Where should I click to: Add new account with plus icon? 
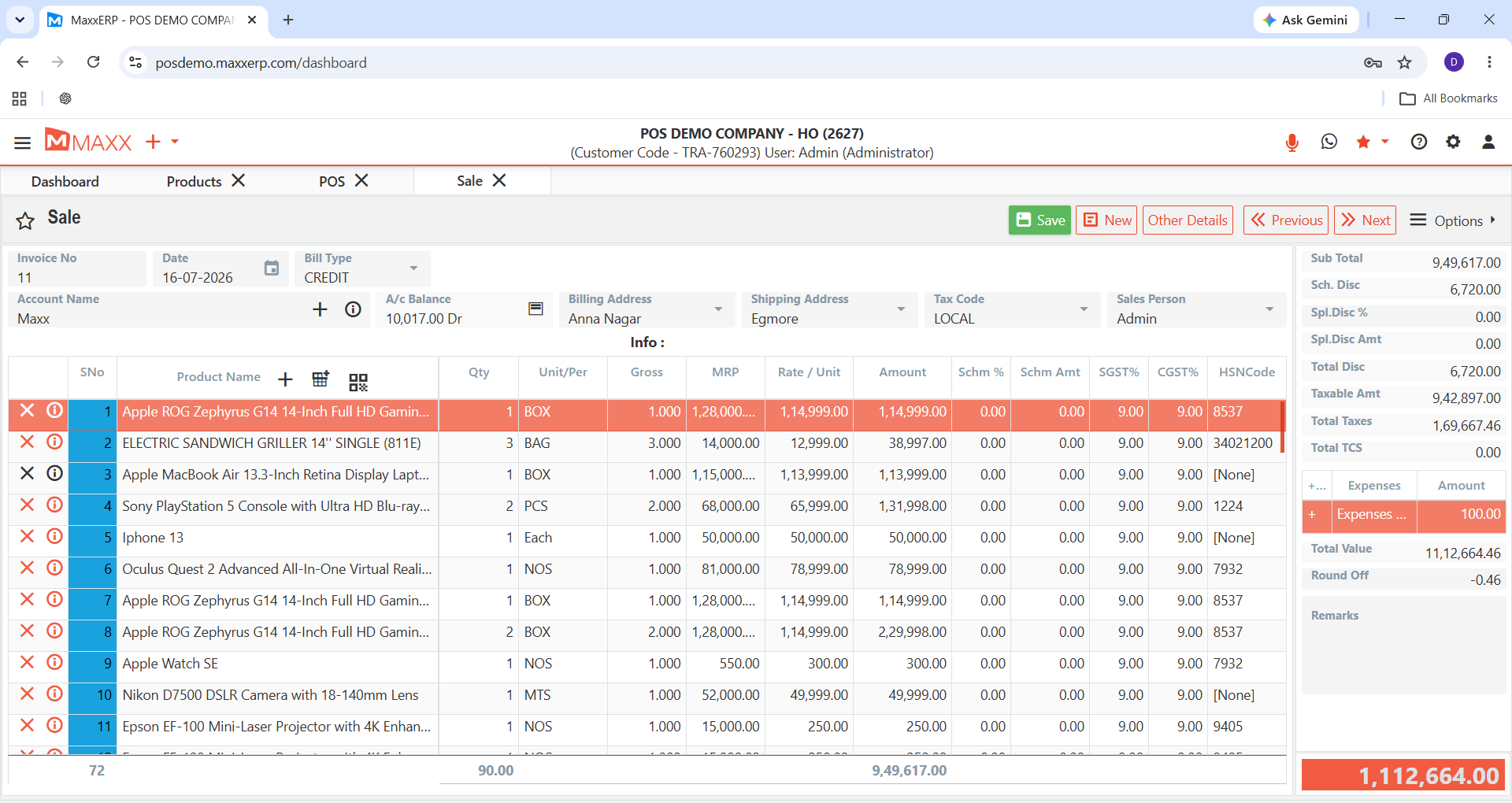320,309
